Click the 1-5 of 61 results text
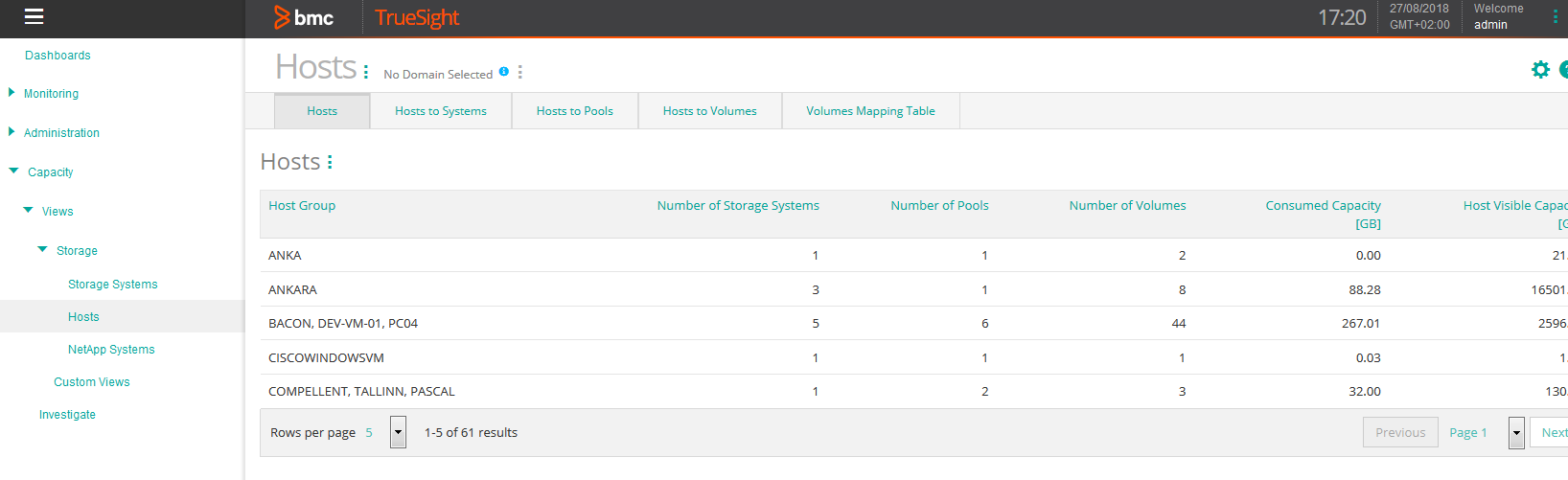Viewport: 1568px width, 480px height. coord(471,432)
